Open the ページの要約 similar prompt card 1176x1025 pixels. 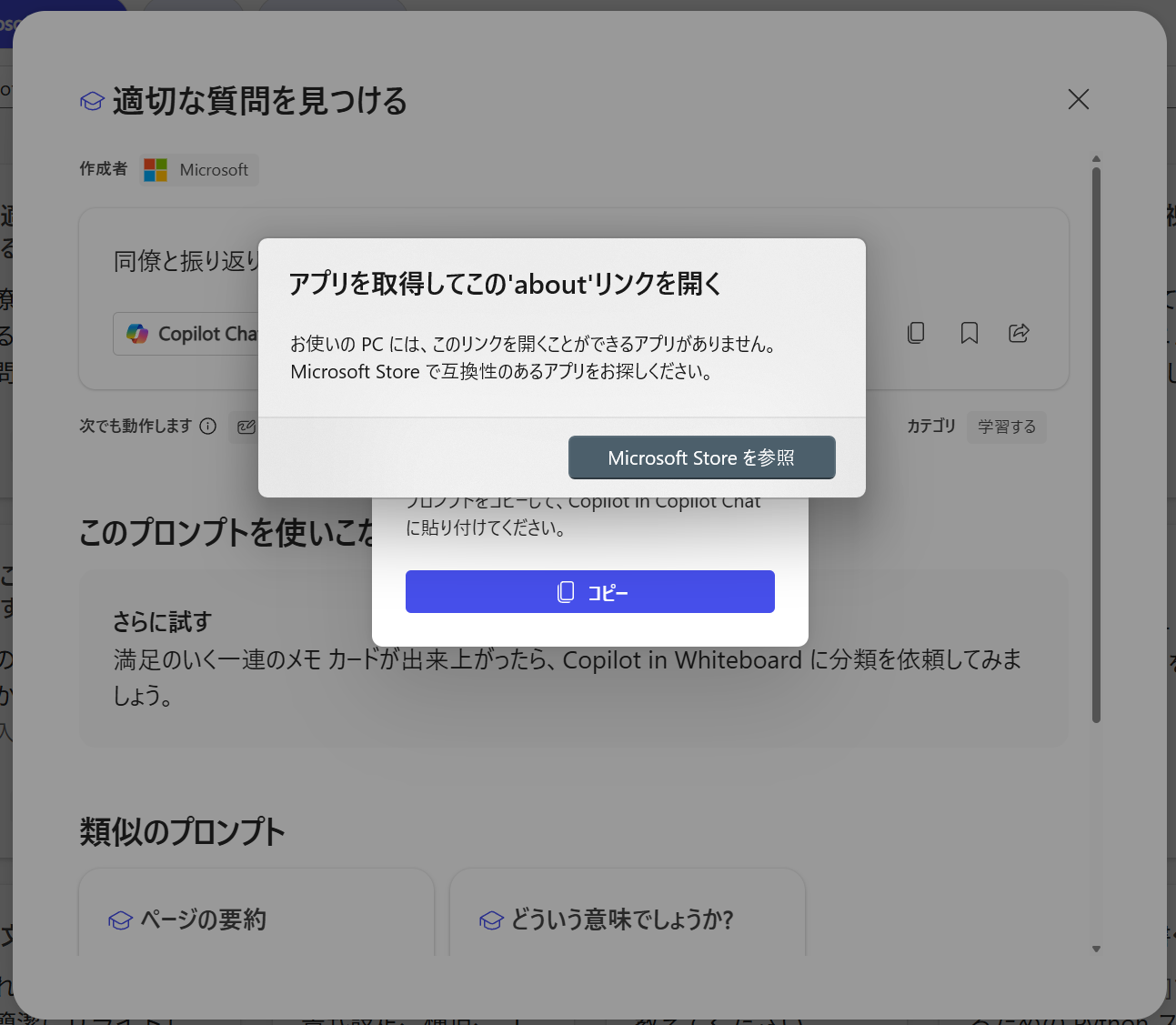256,919
